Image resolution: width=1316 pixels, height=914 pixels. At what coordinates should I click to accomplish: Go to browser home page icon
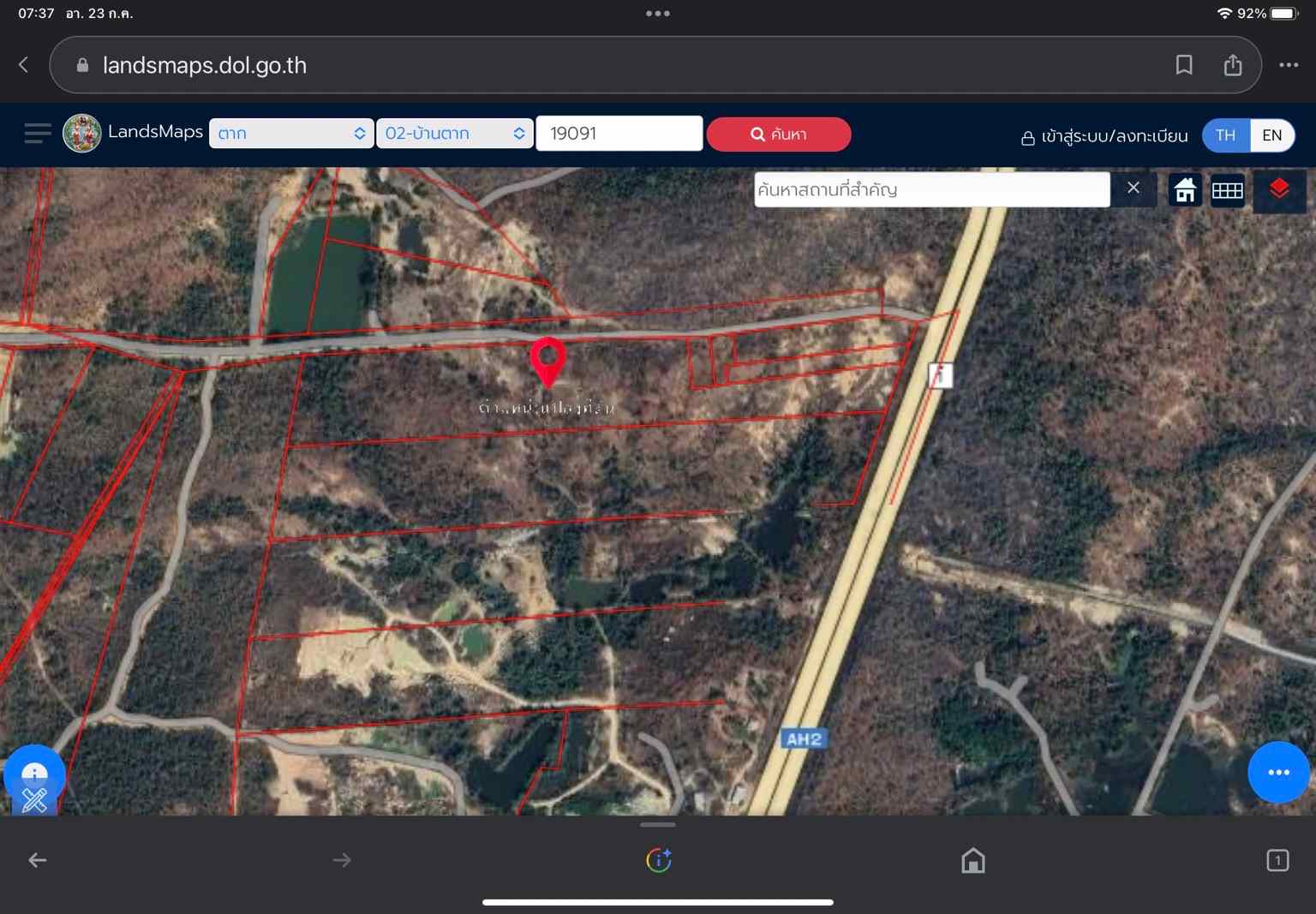(x=973, y=860)
